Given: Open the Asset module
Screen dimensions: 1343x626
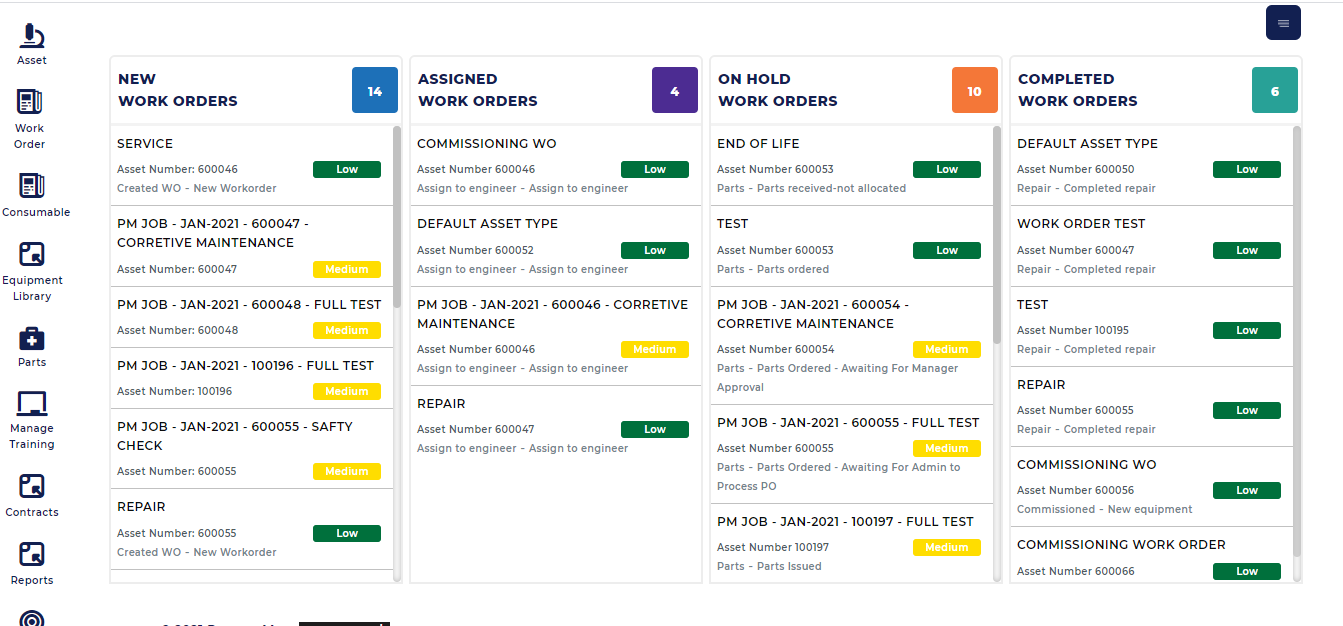Looking at the screenshot, I should 31,42.
